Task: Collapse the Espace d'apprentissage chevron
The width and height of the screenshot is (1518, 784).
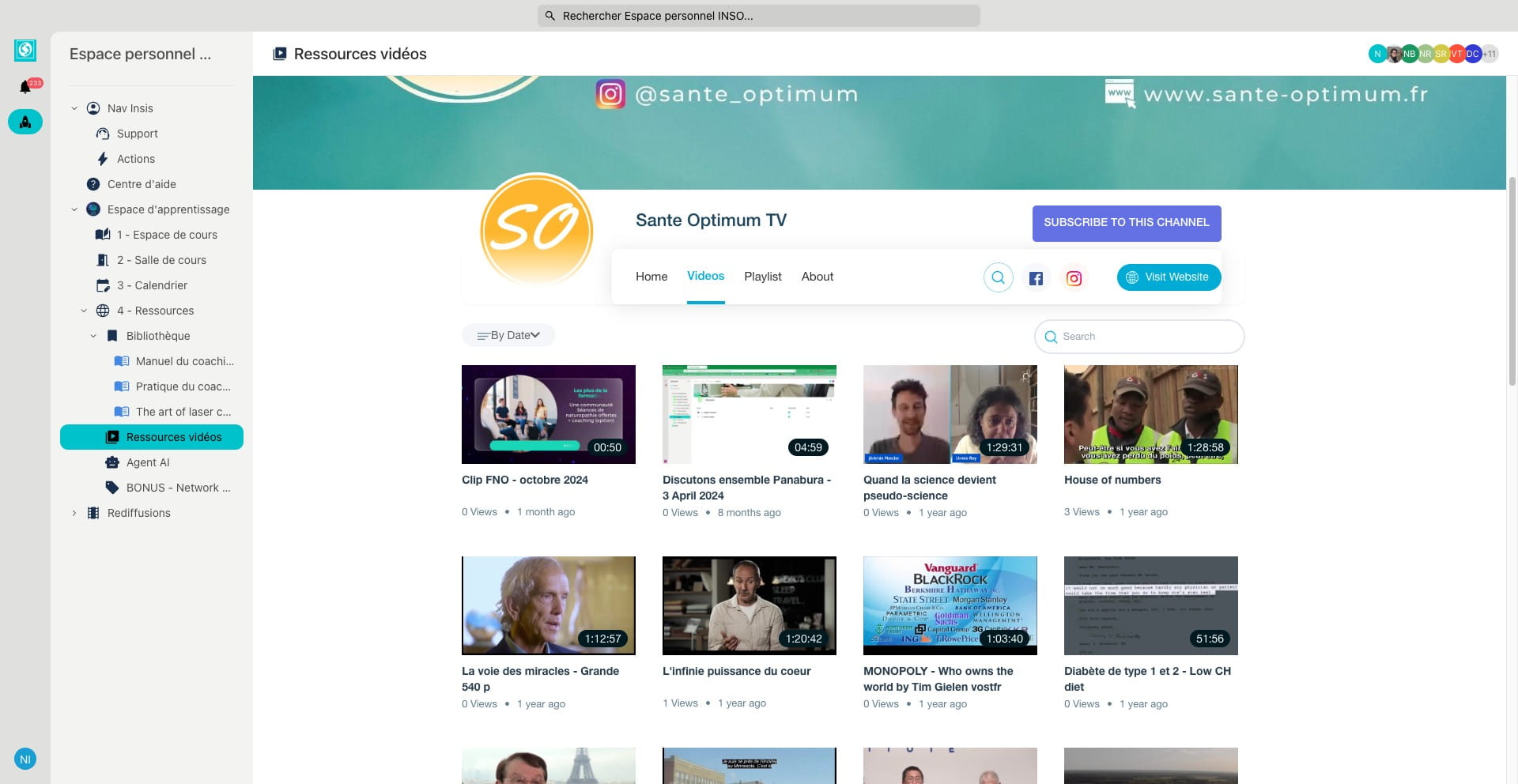Action: 74,209
